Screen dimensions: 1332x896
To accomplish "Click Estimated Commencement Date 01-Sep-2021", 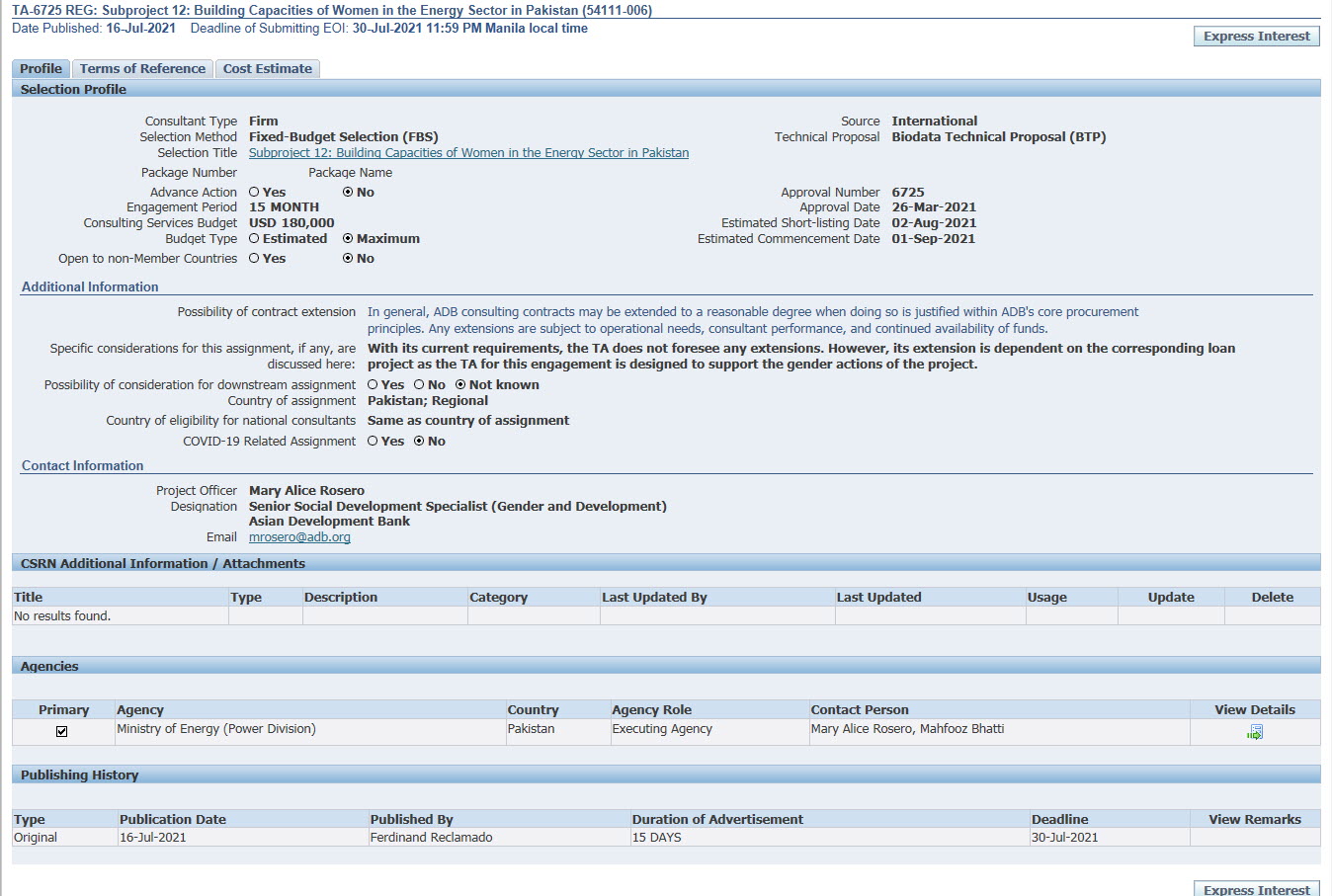I will click(934, 239).
